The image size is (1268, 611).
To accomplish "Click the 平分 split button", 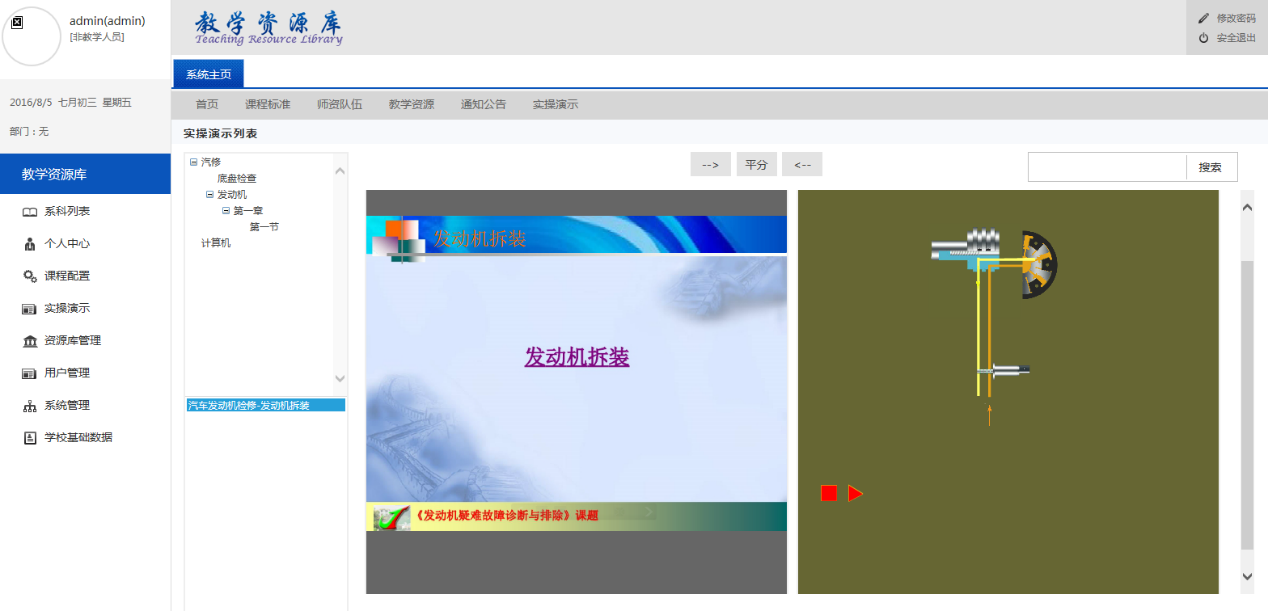I will click(x=756, y=165).
